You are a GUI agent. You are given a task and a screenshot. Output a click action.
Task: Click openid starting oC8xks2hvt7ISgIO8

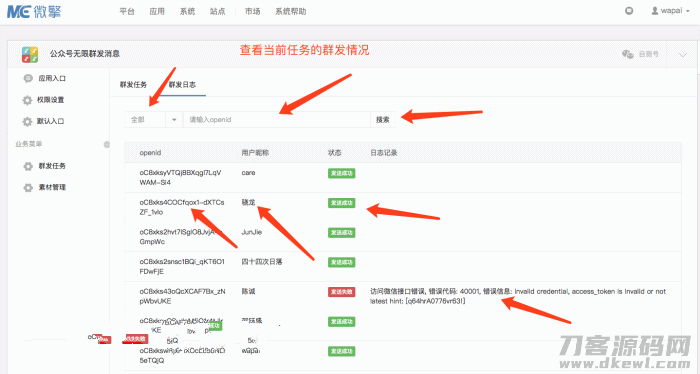click(180, 237)
